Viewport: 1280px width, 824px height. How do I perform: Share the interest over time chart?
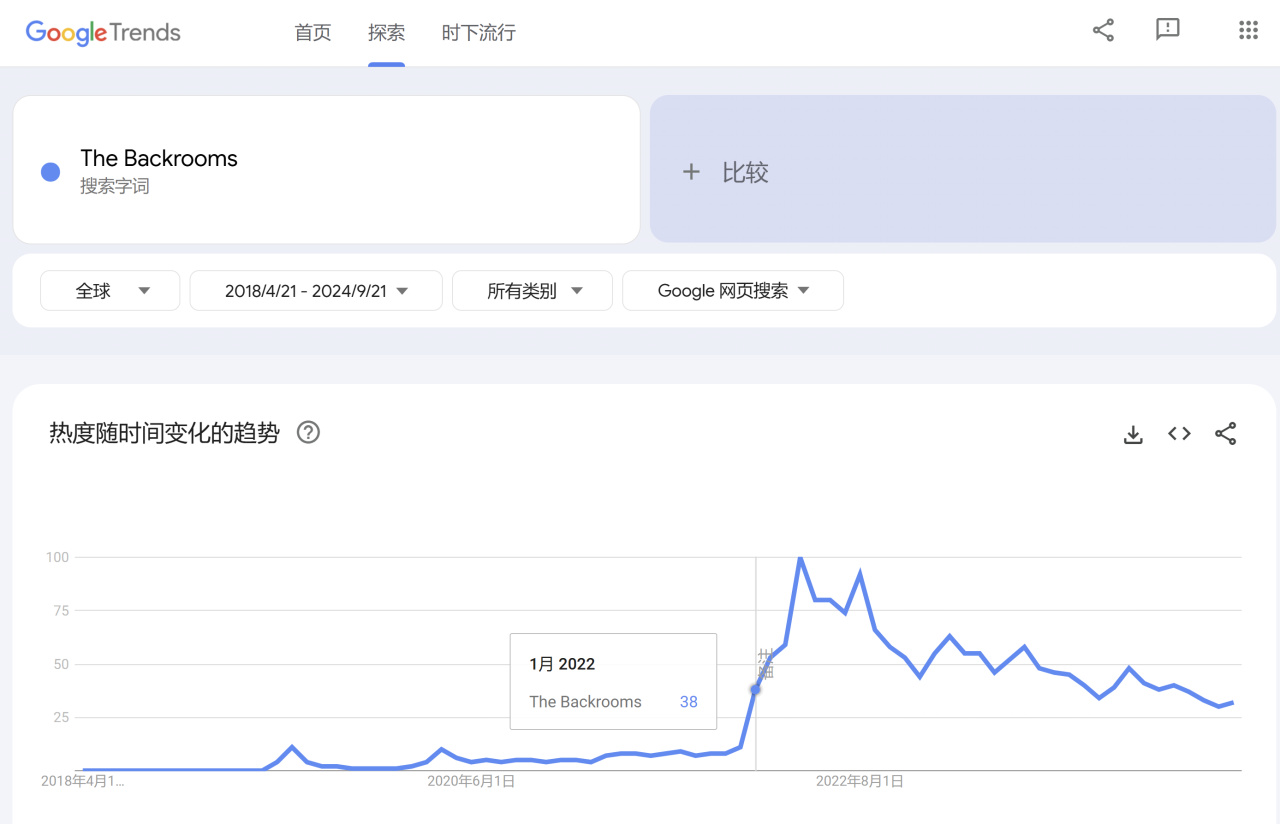click(x=1225, y=434)
